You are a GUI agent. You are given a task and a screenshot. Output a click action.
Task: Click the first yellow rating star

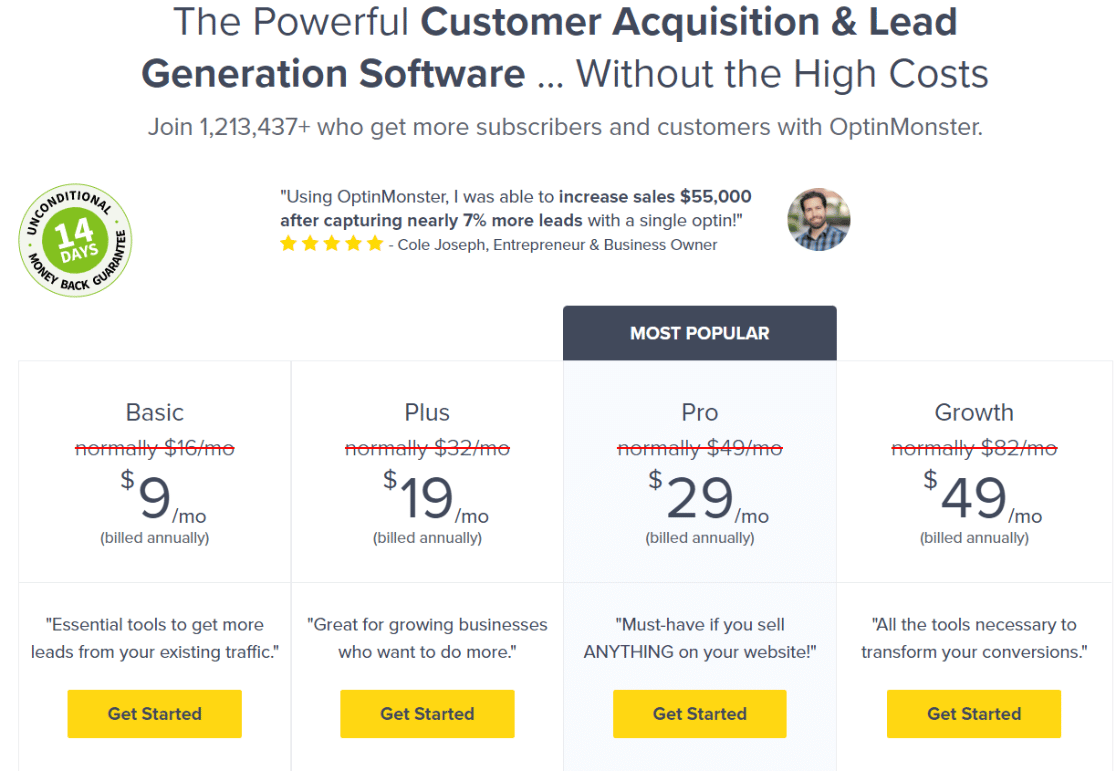[x=288, y=244]
